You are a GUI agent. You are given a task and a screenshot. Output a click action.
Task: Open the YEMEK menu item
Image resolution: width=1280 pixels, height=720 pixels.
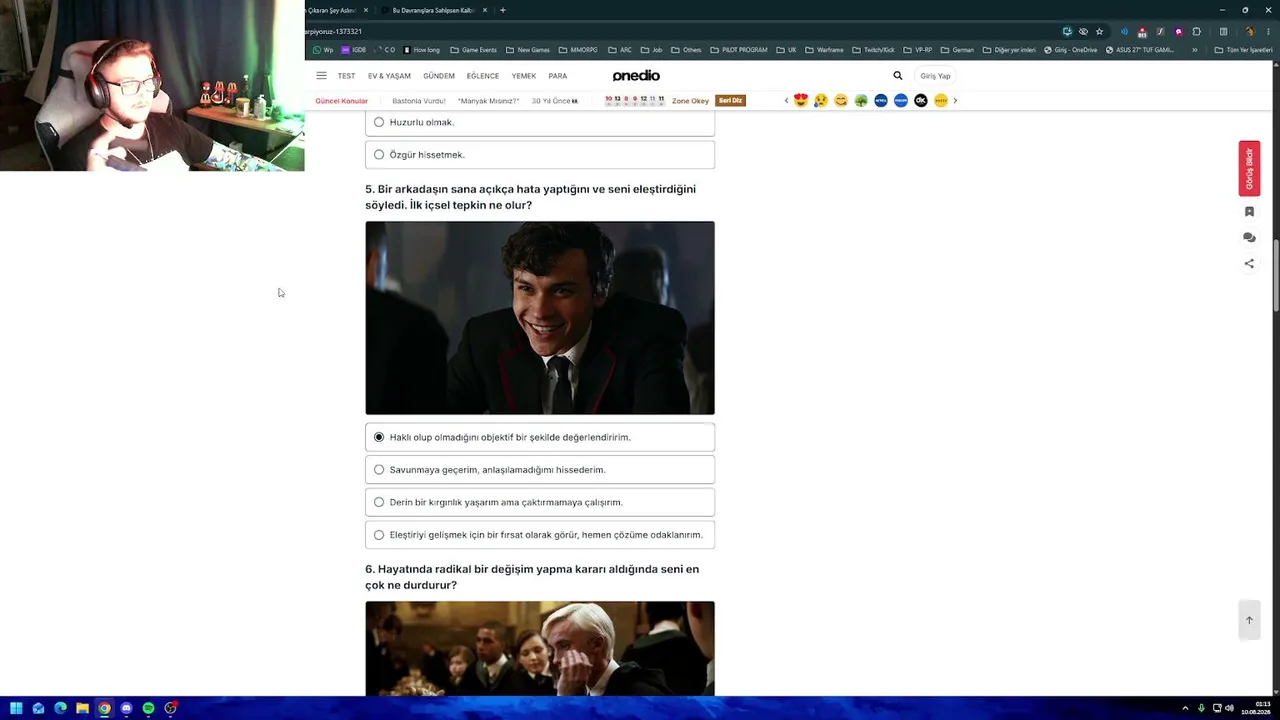point(524,76)
